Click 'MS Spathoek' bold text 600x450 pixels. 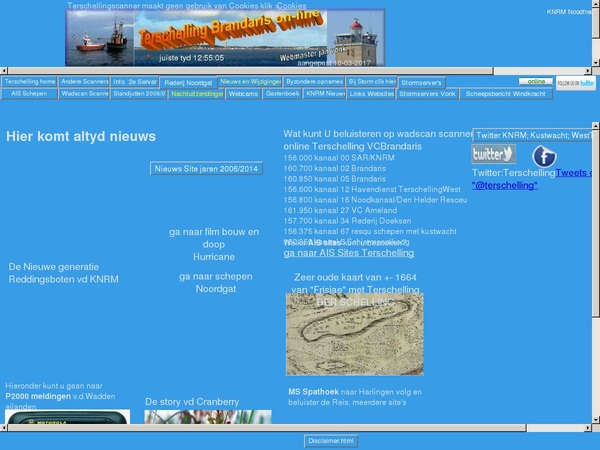click(x=313, y=392)
